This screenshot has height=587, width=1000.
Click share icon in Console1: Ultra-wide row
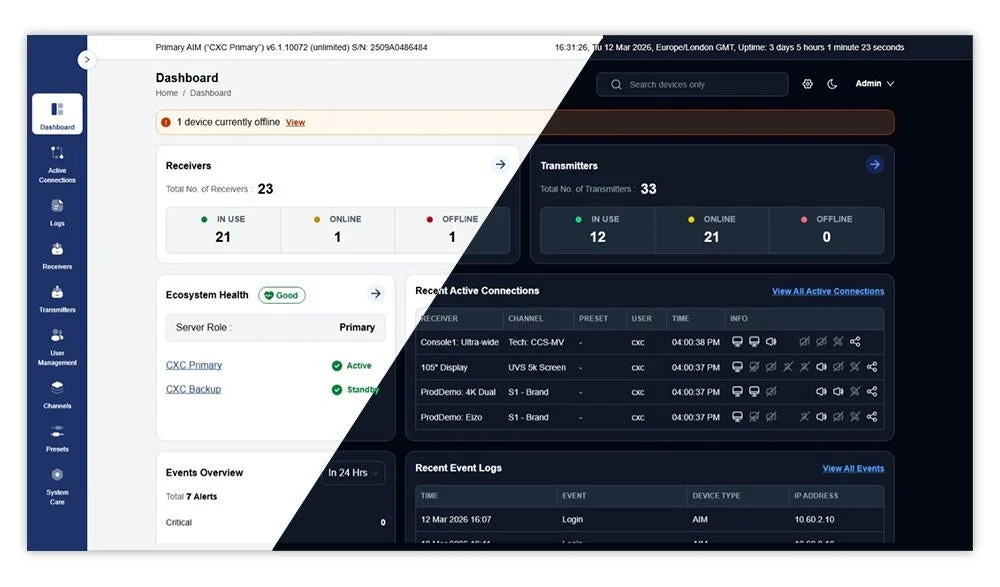coord(855,342)
